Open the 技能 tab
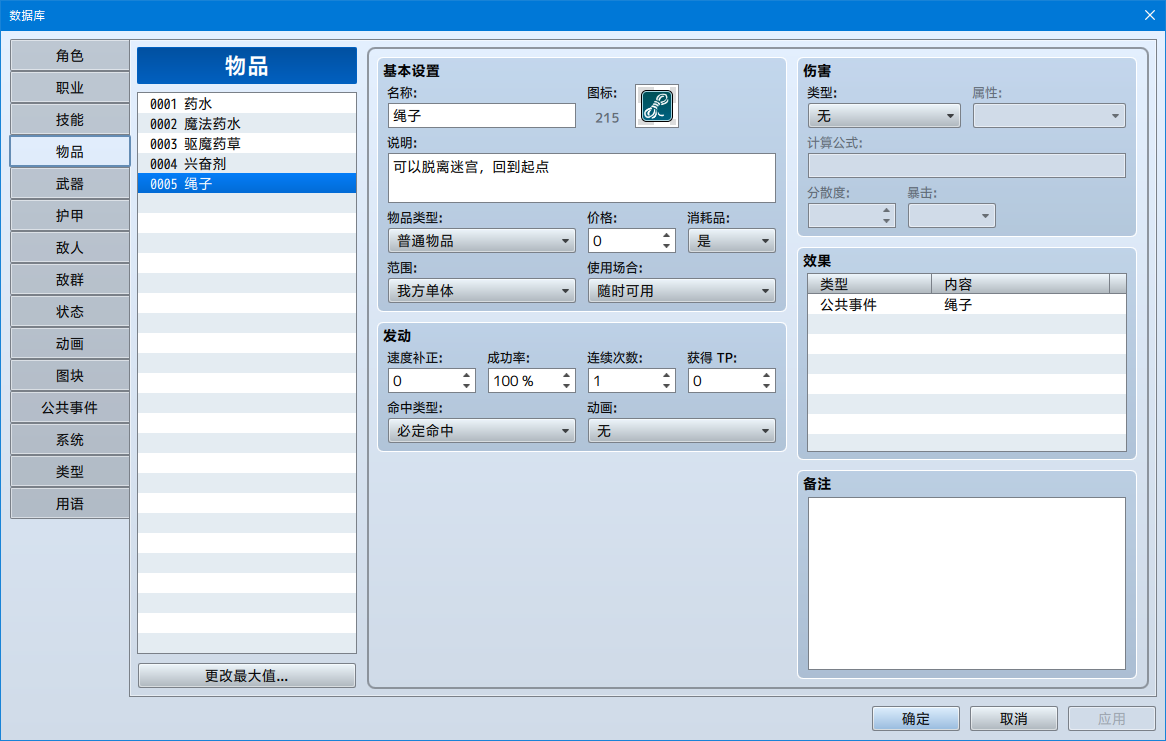This screenshot has width=1166, height=741. coord(70,120)
